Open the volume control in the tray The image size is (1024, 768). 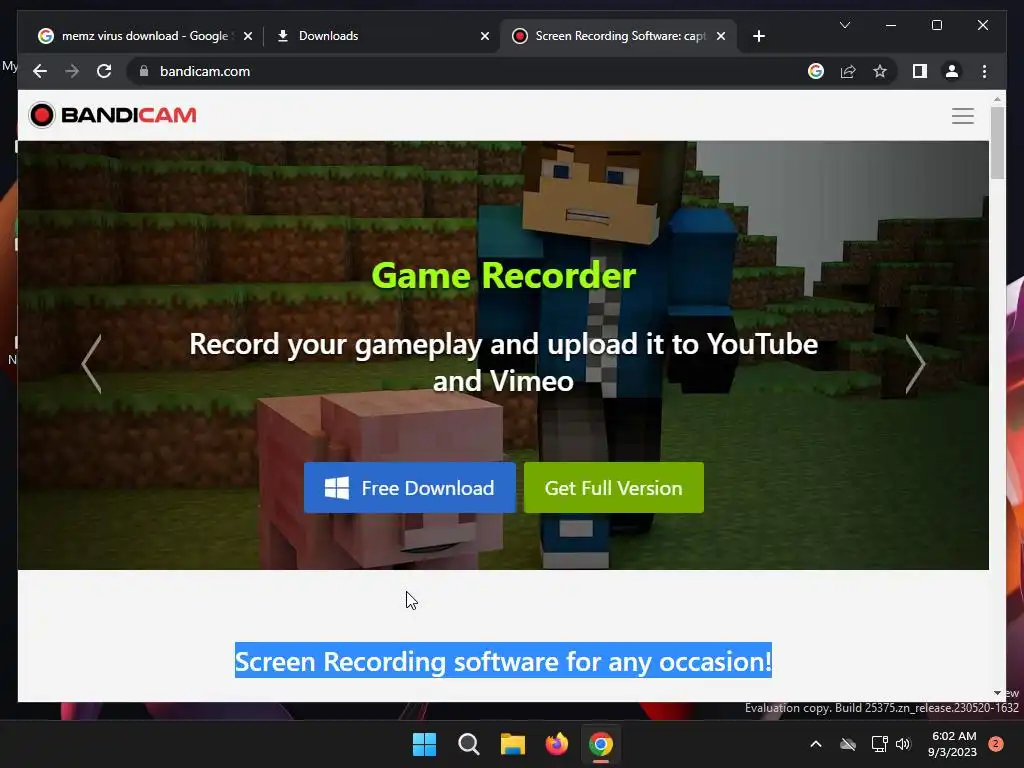(x=903, y=744)
